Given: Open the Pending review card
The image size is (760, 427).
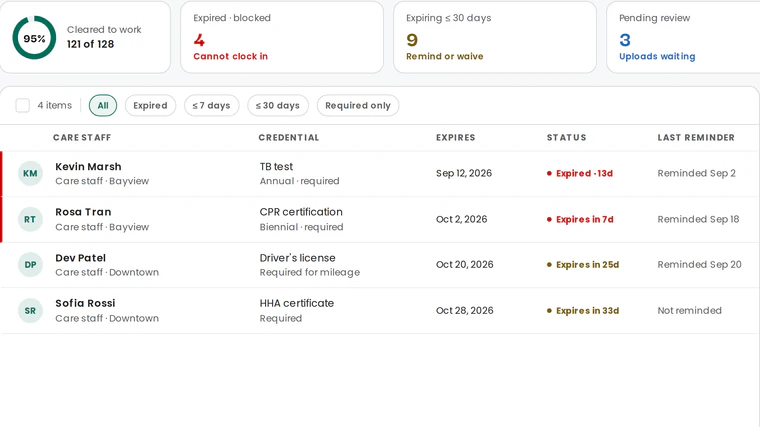Looking at the screenshot, I should pos(683,37).
